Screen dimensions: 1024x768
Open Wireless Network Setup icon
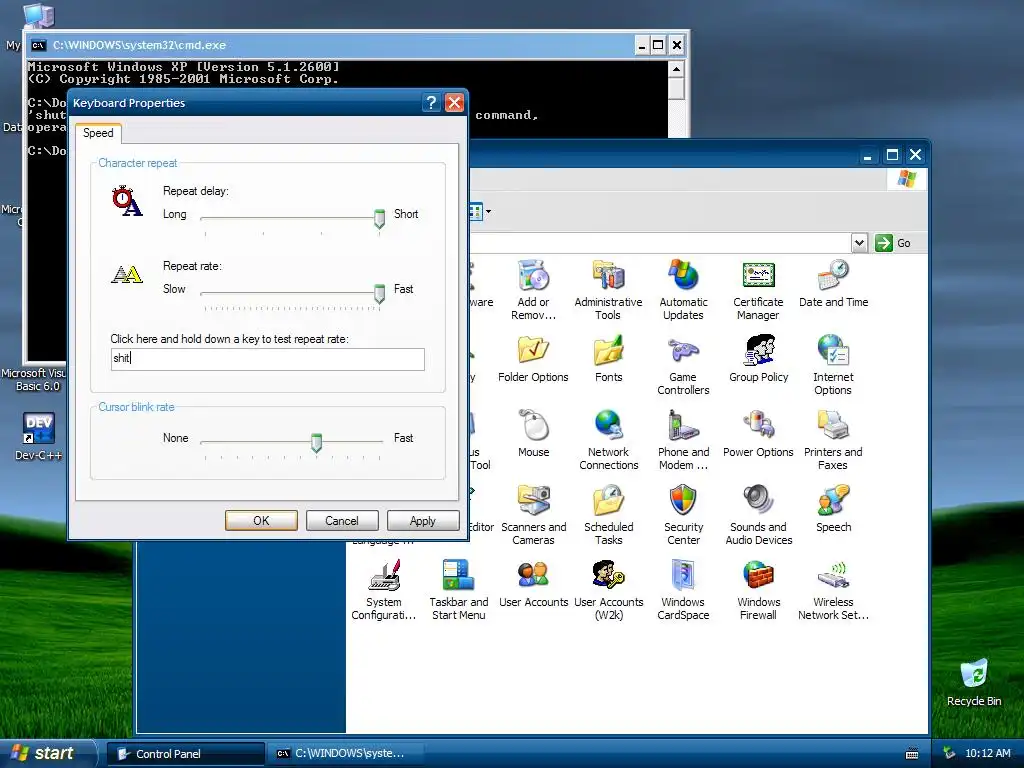833,590
